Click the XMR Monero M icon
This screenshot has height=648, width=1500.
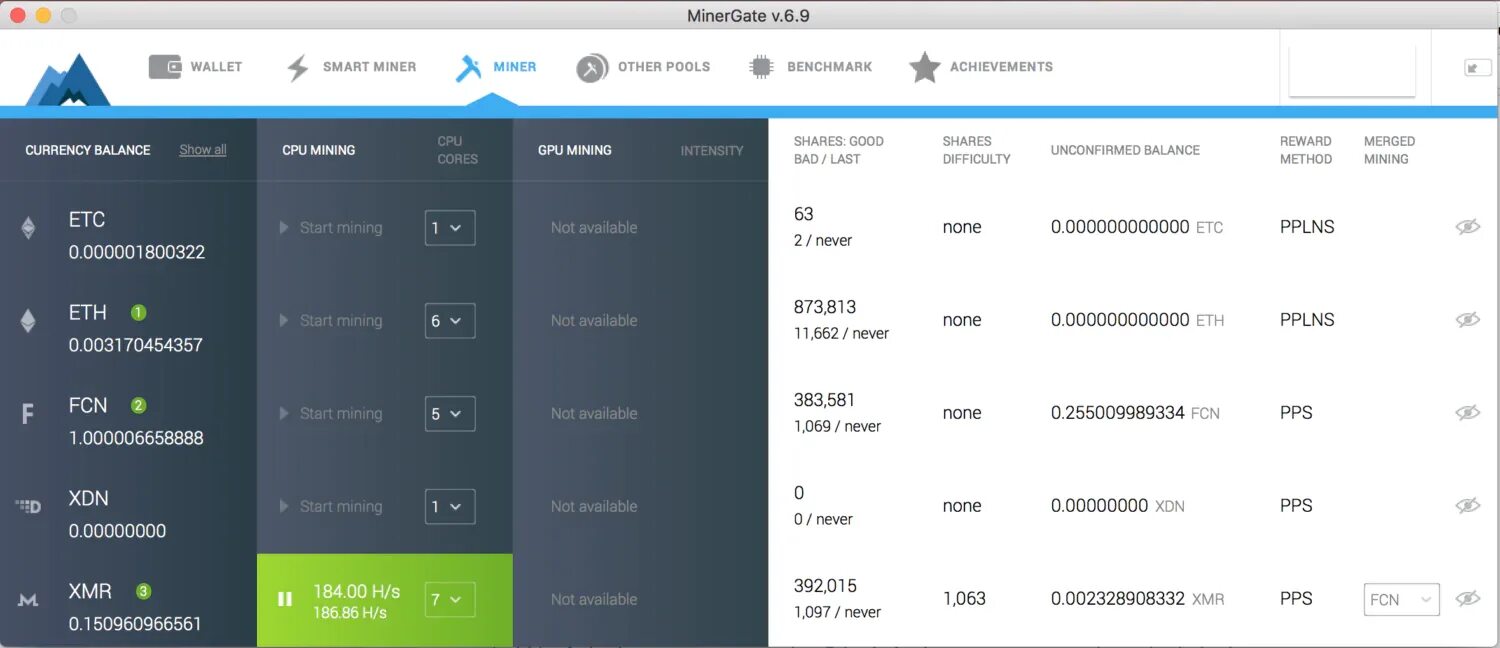click(28, 600)
